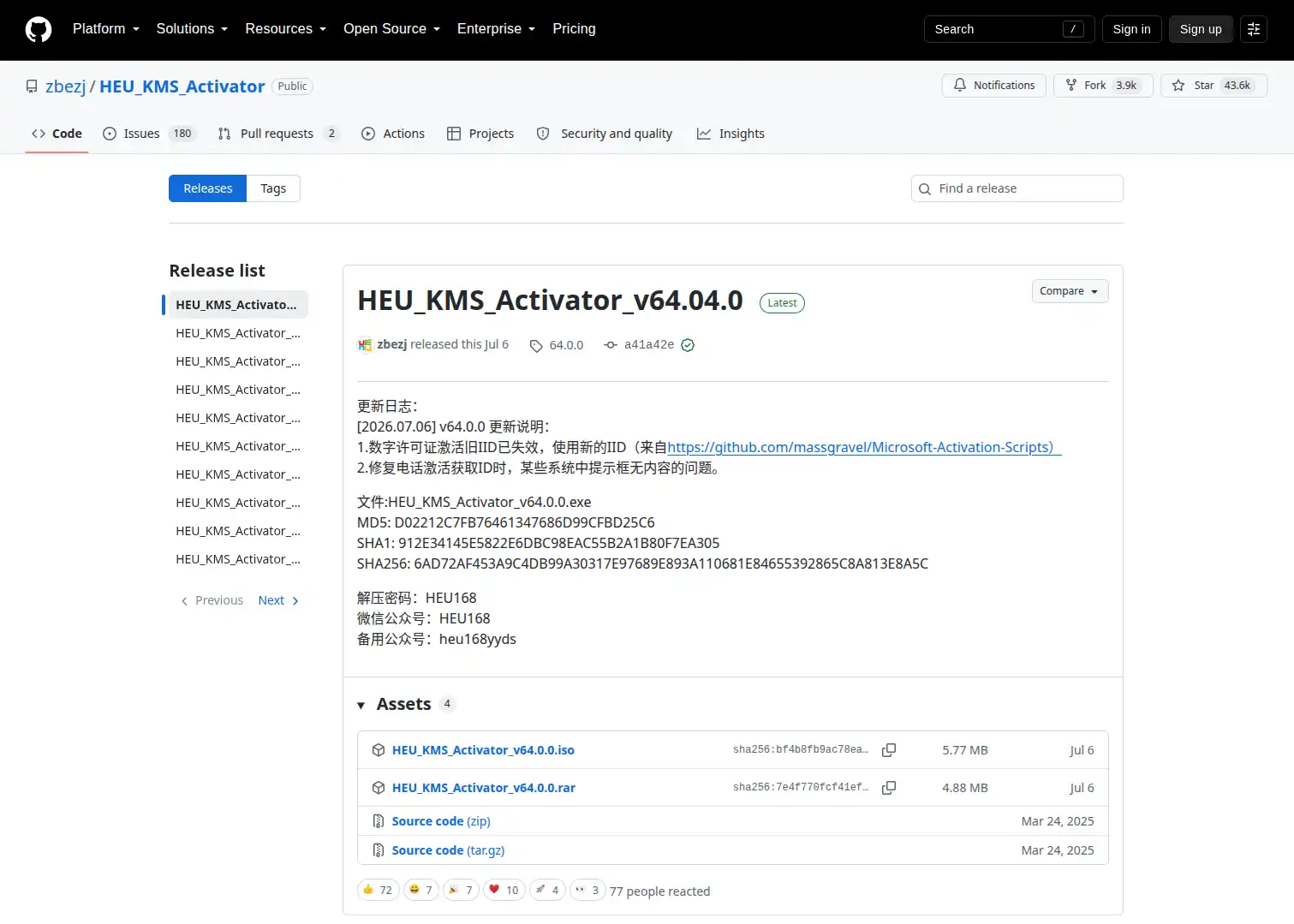Open the HEU_KMS_Activator repository link
1294x924 pixels.
(182, 86)
